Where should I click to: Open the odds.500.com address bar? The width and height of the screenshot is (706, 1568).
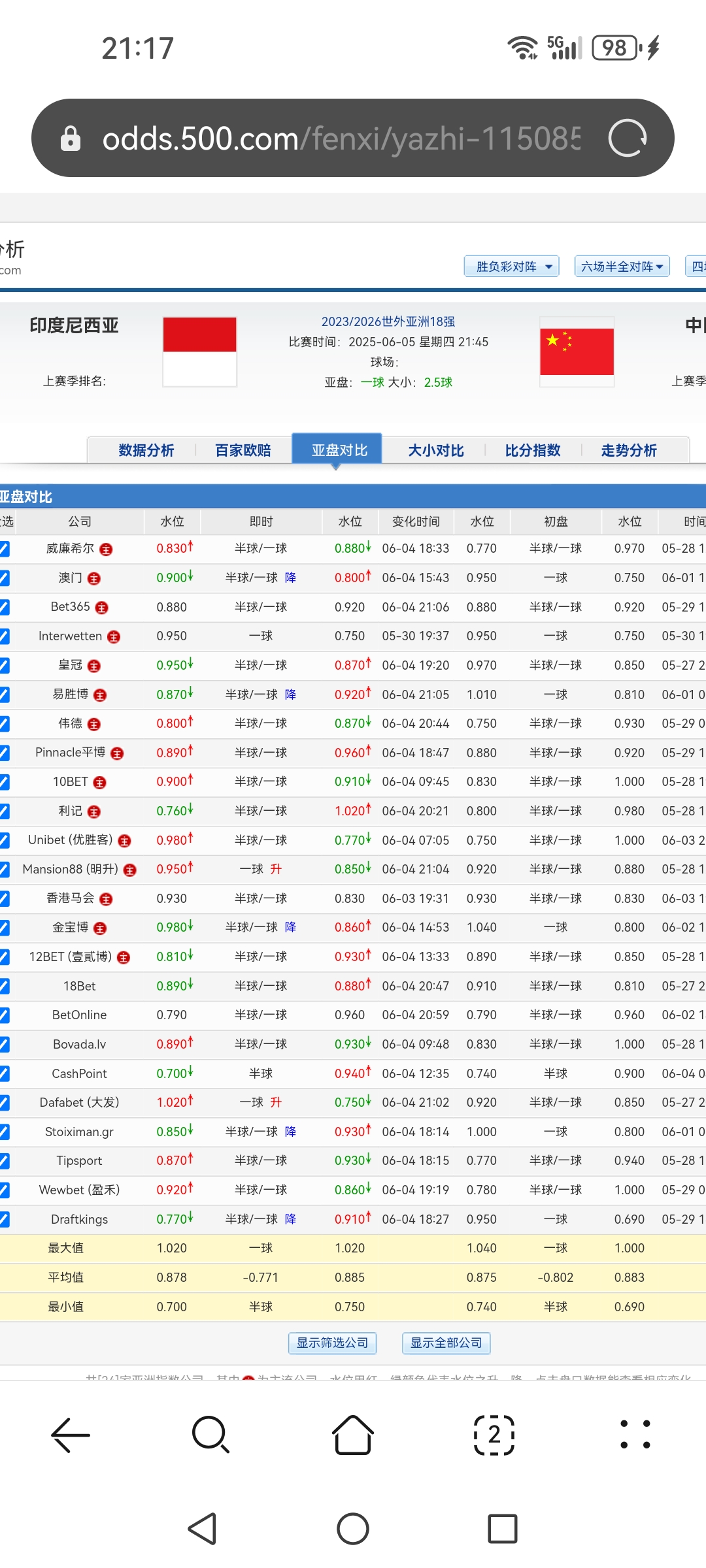click(353, 138)
